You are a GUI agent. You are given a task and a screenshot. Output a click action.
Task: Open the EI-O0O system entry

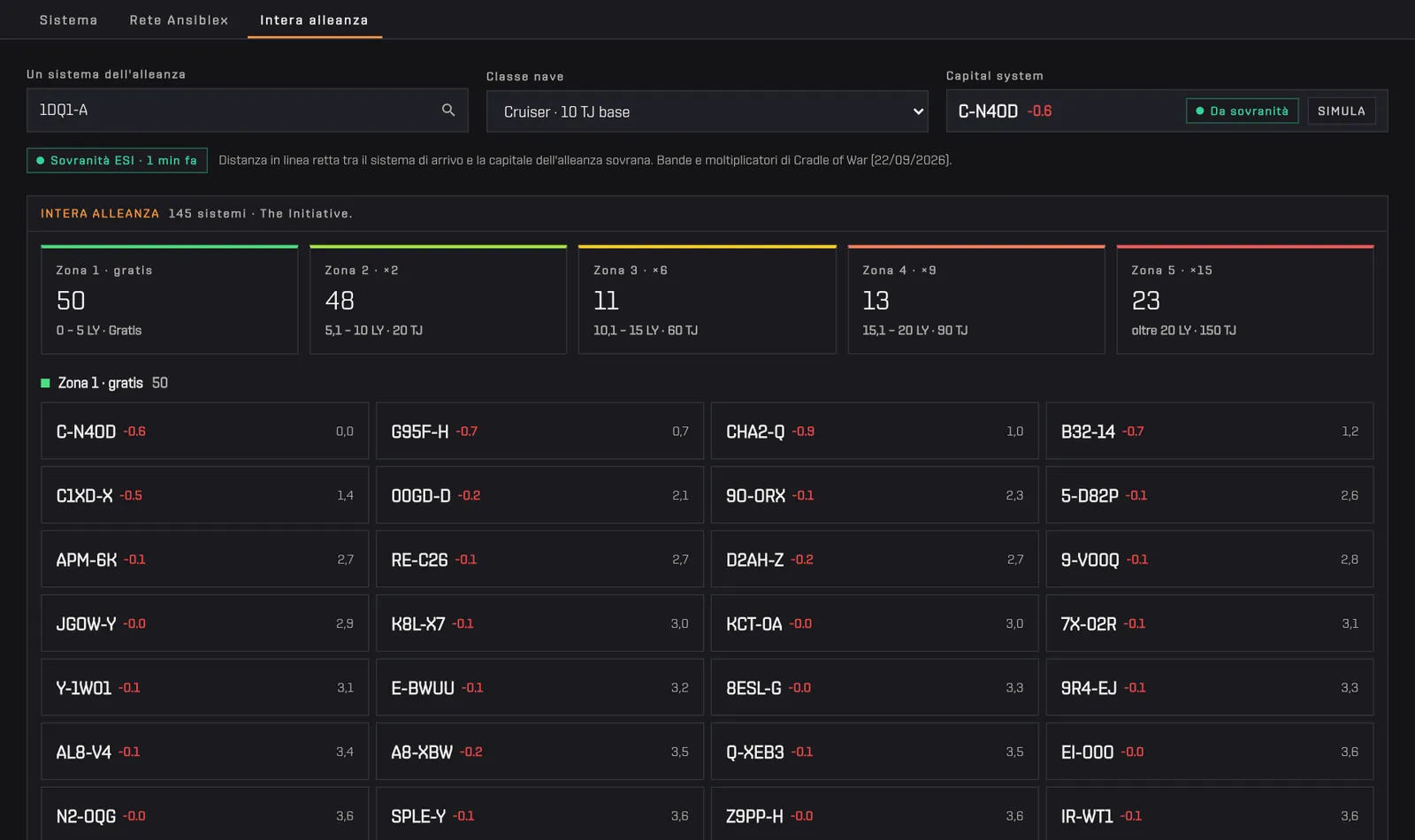tap(1210, 752)
